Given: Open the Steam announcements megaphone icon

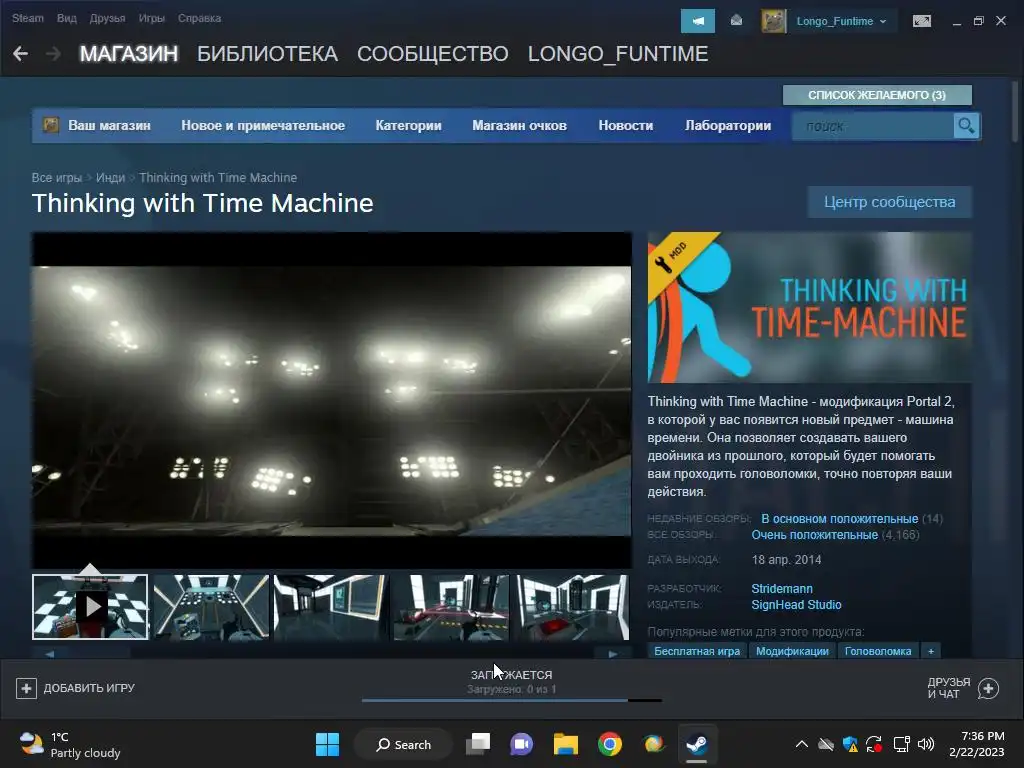Looking at the screenshot, I should (x=697, y=21).
